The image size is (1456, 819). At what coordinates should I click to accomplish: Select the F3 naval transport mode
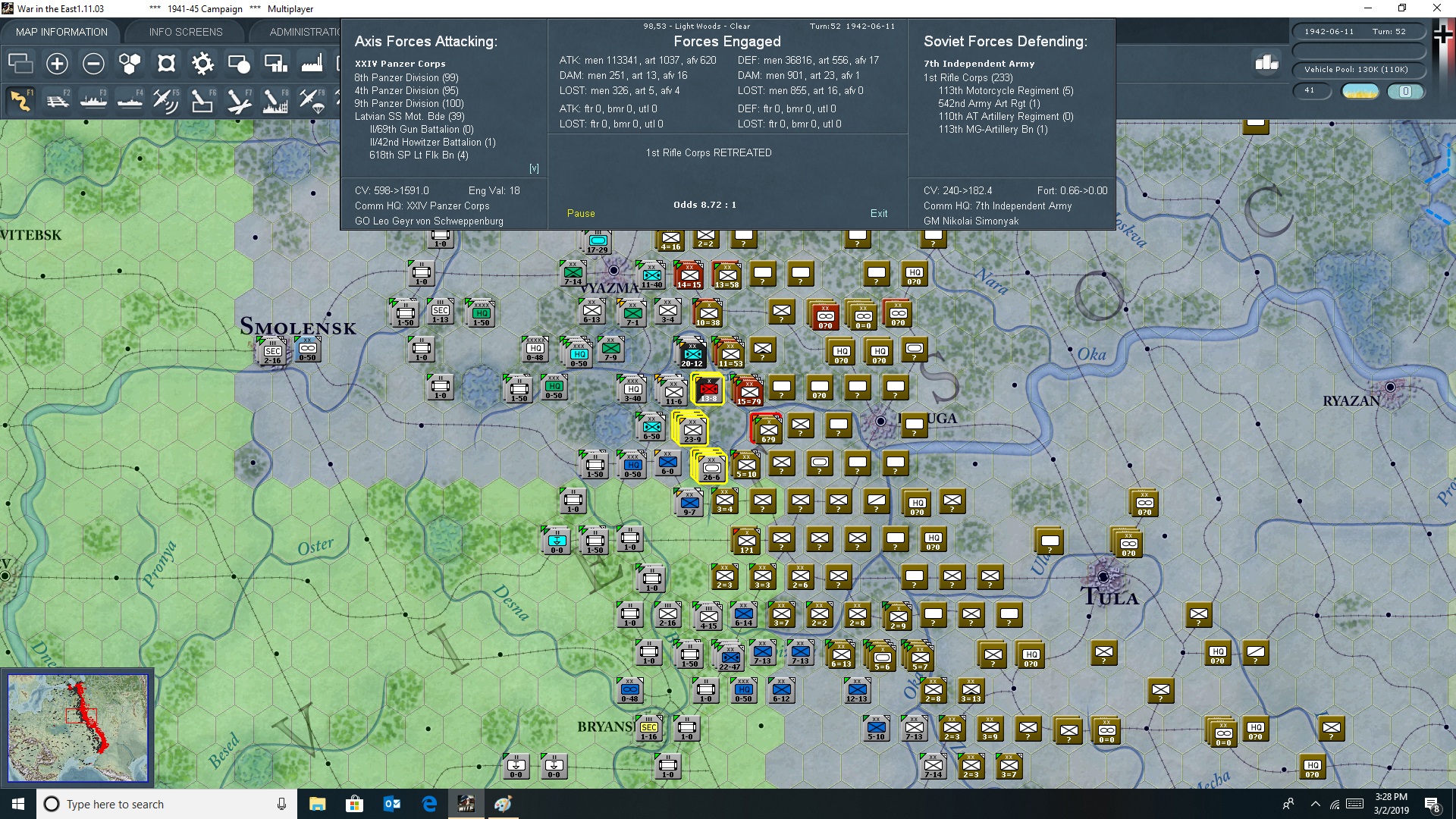(93, 100)
